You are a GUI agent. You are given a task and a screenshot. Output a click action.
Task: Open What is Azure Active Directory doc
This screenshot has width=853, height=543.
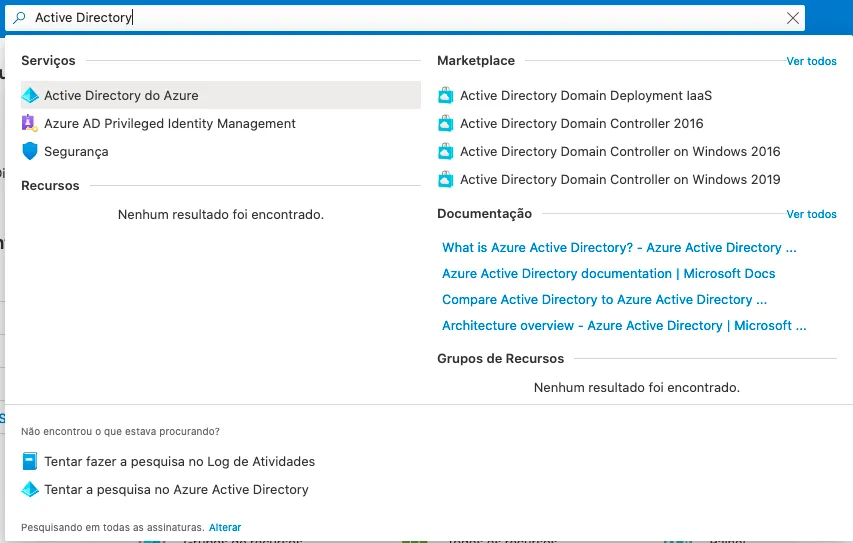click(x=619, y=248)
